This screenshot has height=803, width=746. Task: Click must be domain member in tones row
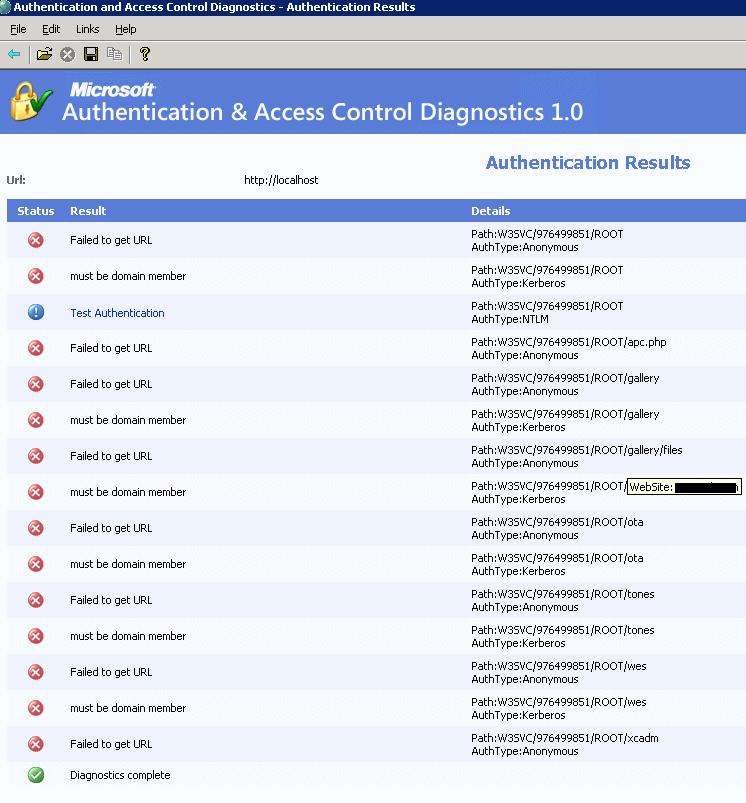128,636
